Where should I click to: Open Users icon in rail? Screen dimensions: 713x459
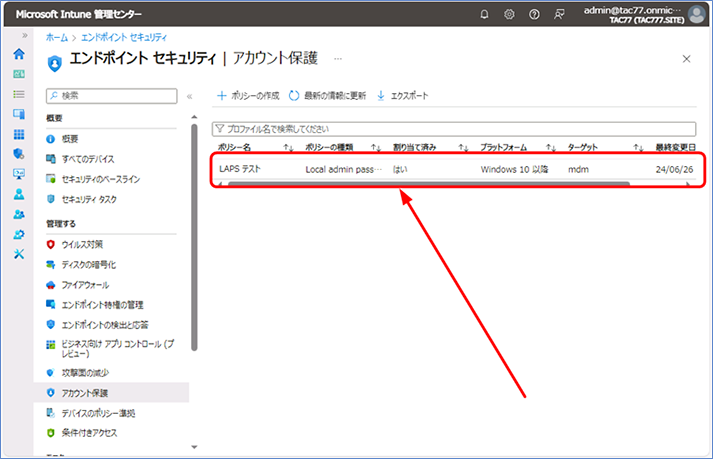[x=19, y=194]
